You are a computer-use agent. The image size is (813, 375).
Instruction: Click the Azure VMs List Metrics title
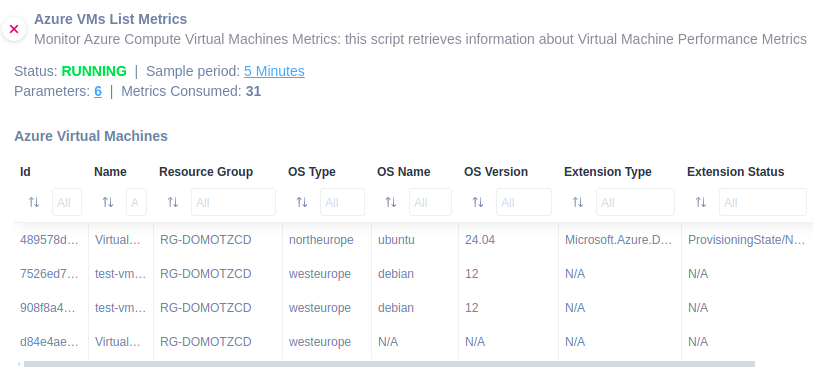pos(110,19)
